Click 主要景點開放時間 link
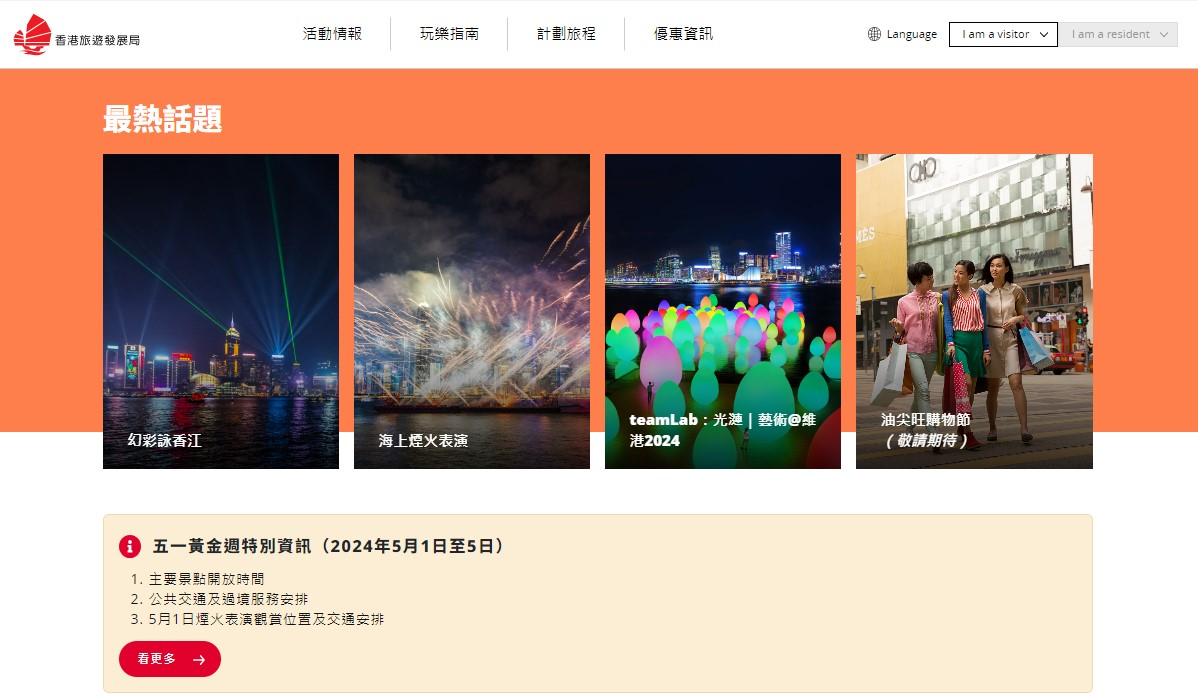This screenshot has width=1198, height=698. (x=206, y=579)
